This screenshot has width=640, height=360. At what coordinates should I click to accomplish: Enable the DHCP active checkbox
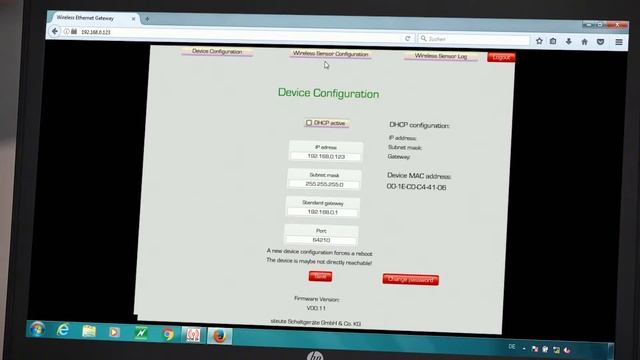point(309,122)
